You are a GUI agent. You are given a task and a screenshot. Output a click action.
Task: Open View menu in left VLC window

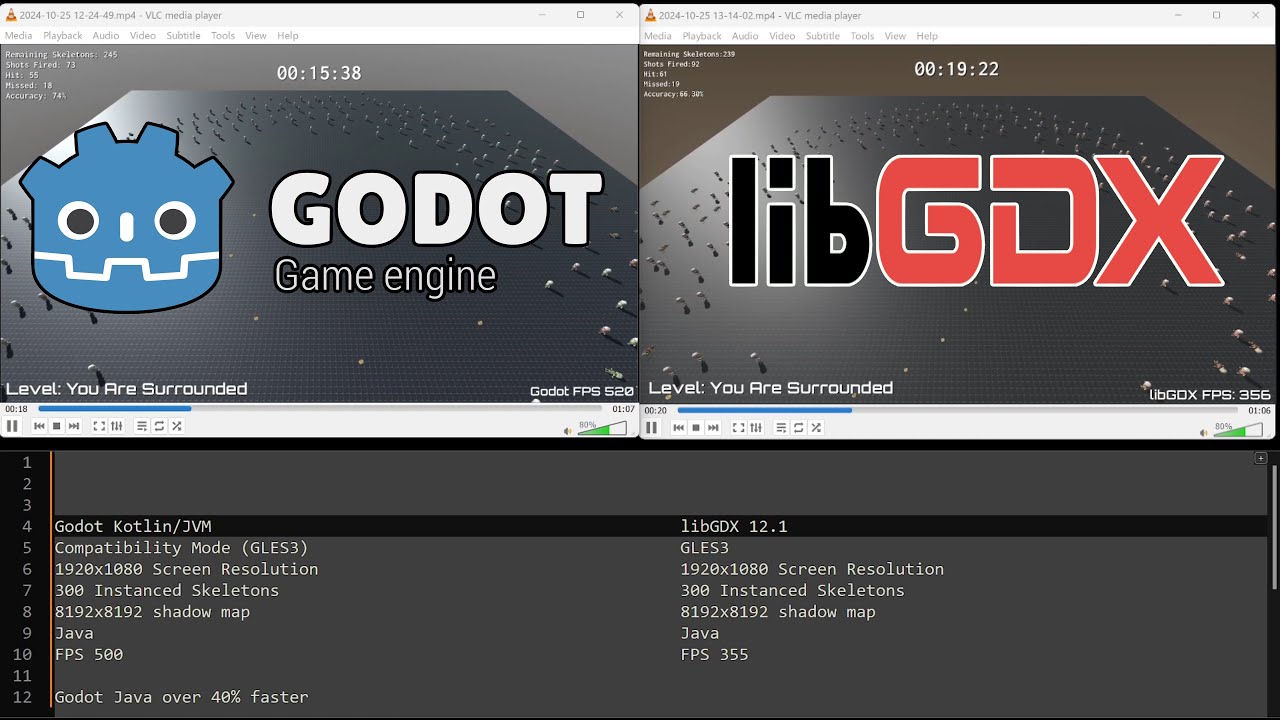[256, 35]
